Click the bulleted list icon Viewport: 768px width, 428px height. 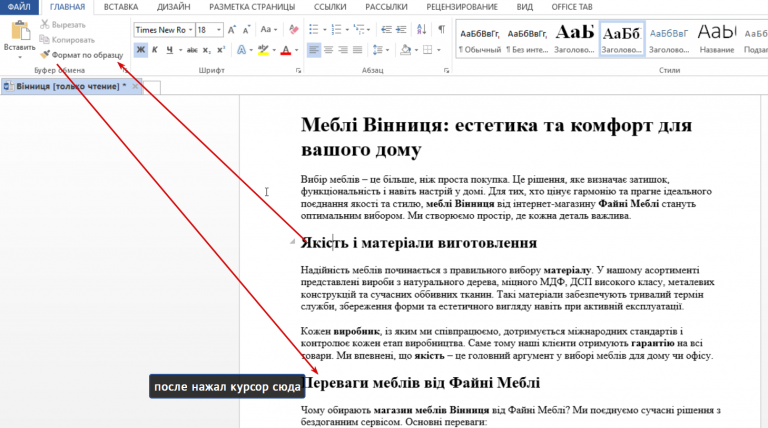313,30
